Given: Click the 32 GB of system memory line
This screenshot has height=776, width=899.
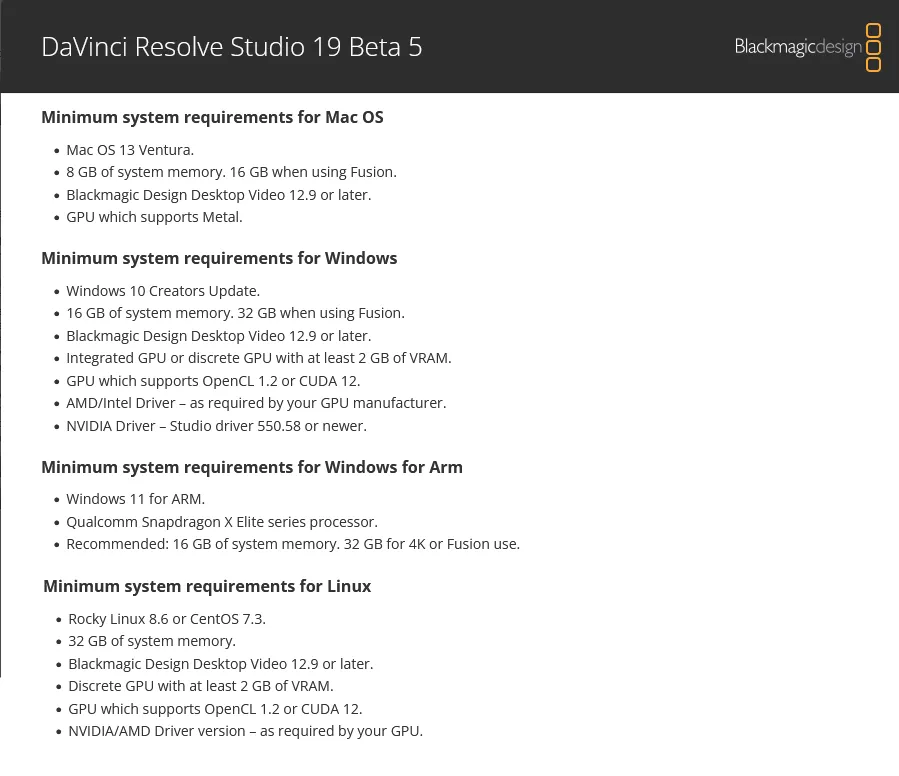Looking at the screenshot, I should click(152, 641).
